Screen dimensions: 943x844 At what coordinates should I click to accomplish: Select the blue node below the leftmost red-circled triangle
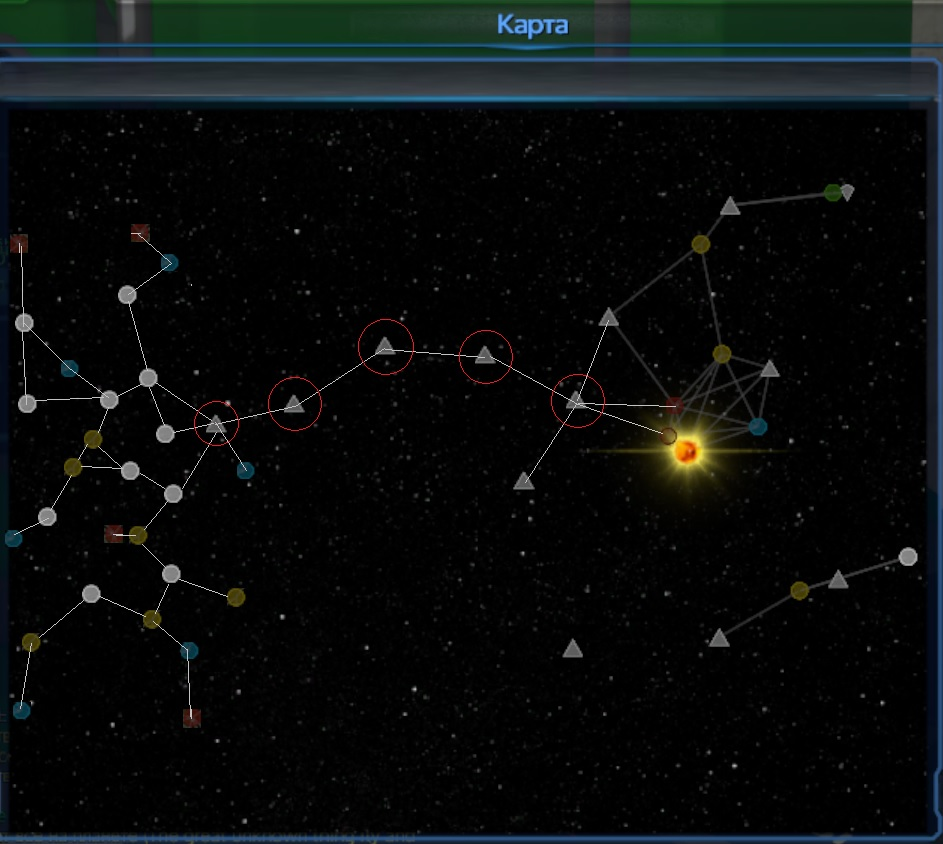pos(245,470)
